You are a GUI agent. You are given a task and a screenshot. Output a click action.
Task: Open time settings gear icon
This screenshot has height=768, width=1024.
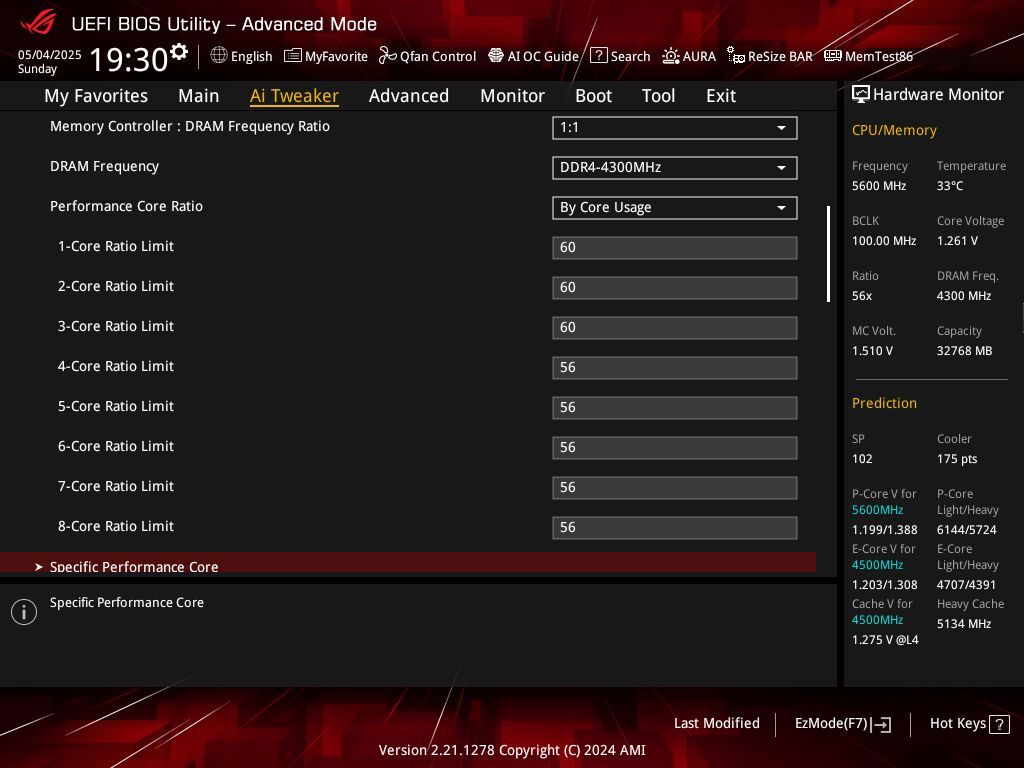click(179, 51)
